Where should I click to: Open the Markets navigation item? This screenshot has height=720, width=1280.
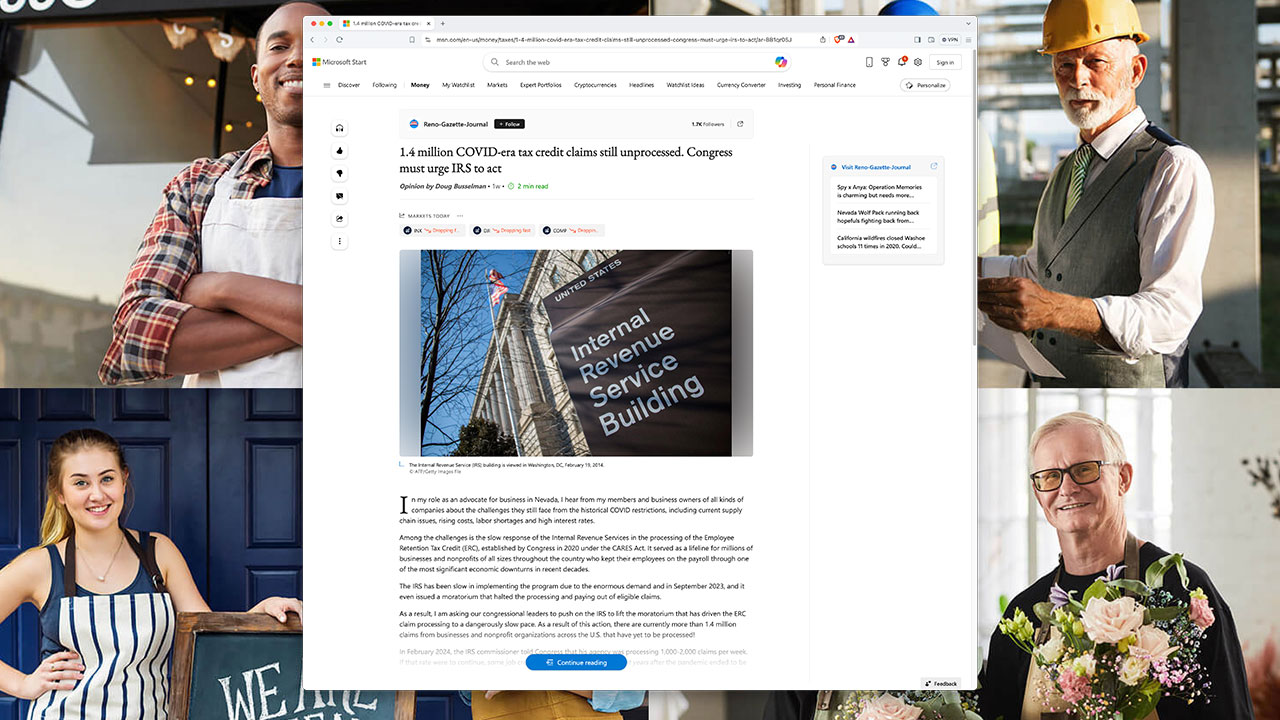point(497,85)
